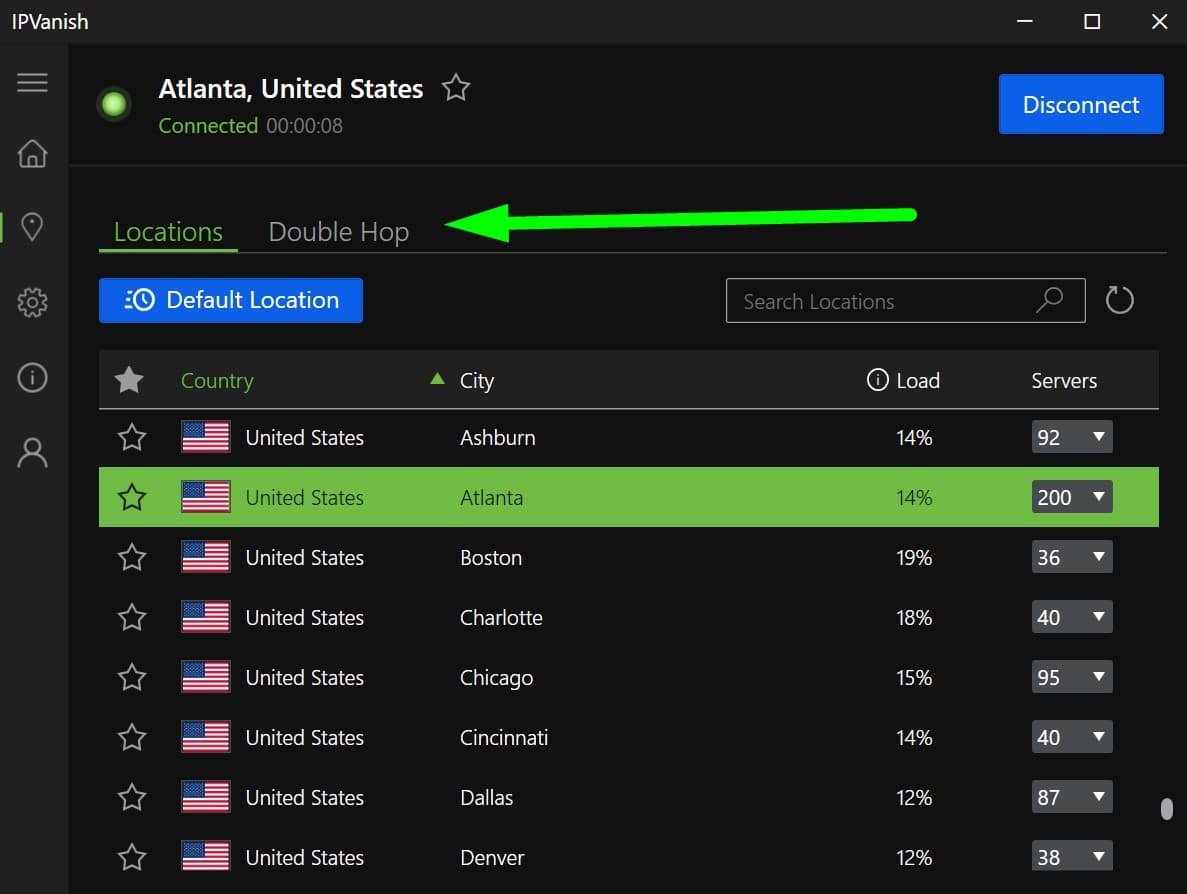Favorite Atlanta, United States in header
The width and height of the screenshot is (1187, 894).
pos(456,88)
